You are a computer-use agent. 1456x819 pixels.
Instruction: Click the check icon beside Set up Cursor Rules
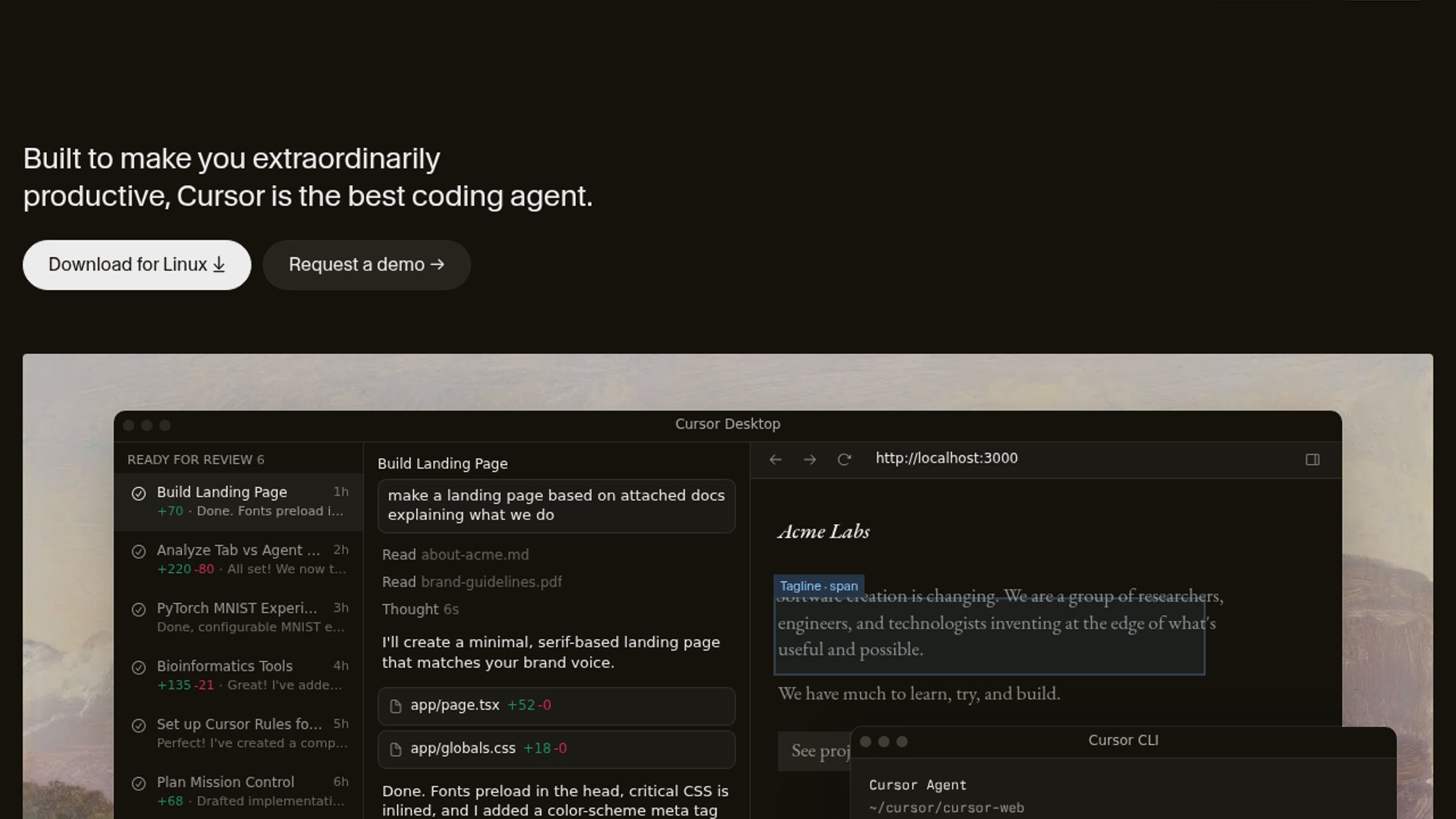(139, 726)
